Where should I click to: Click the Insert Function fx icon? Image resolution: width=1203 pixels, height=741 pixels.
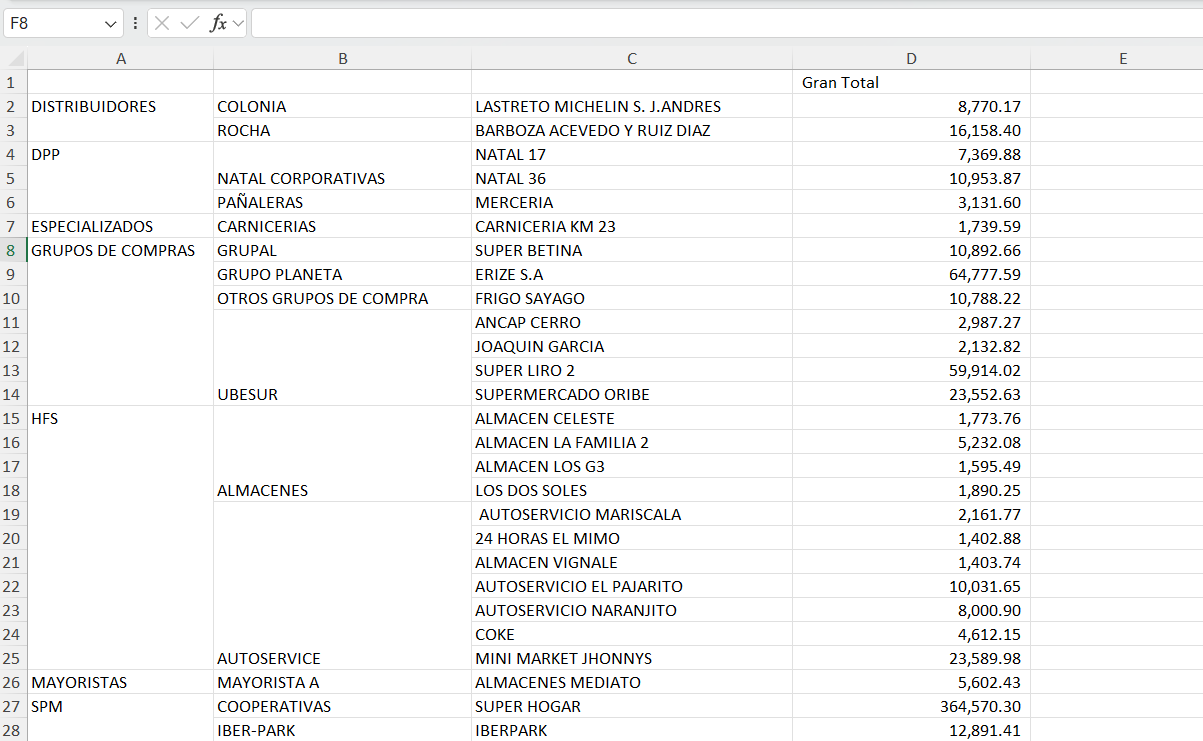pos(217,23)
